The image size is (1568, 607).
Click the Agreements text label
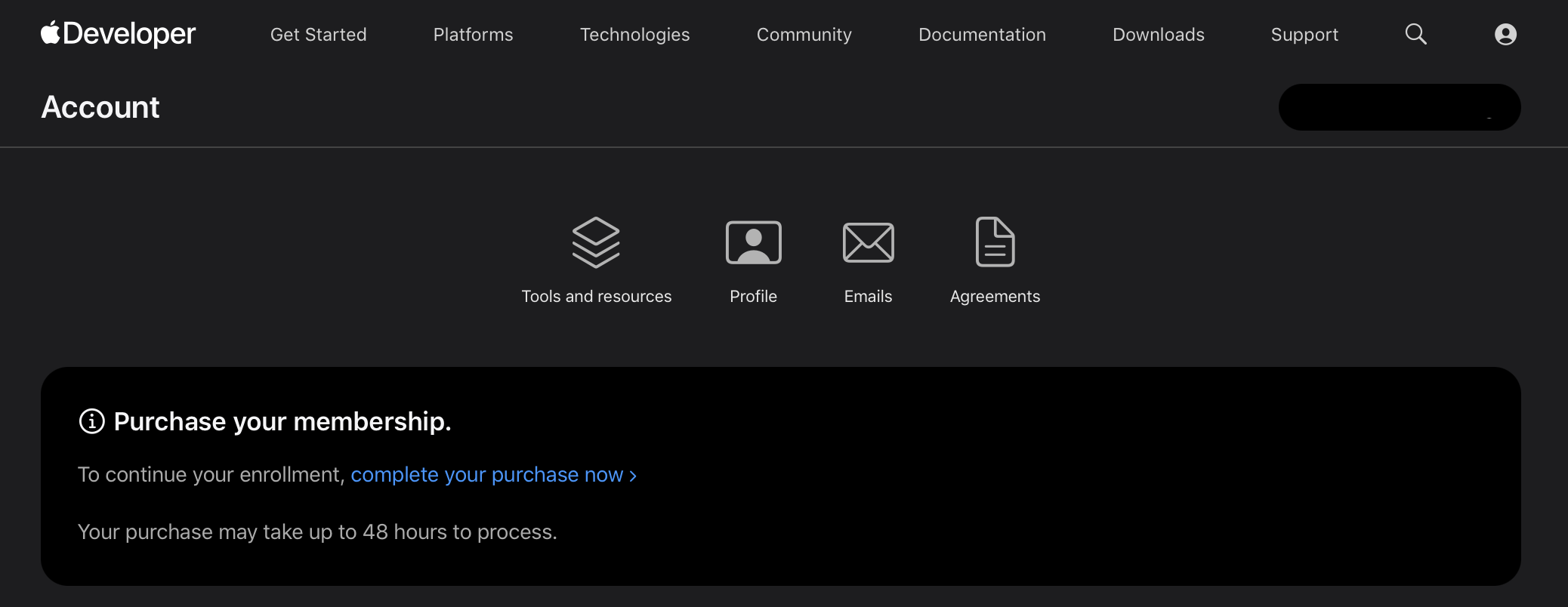click(995, 297)
